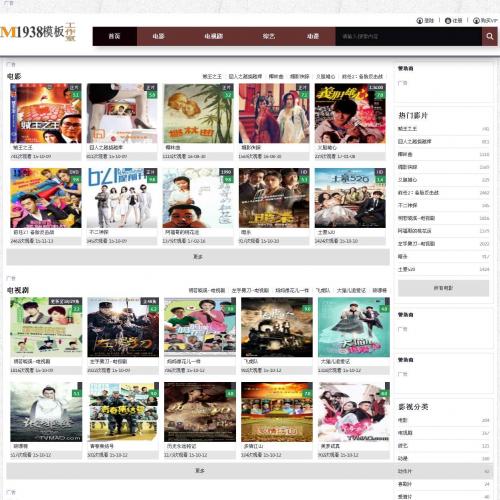Click 前任2：备胎反击战 link in 电影 header
Image resolution: width=500 pixels, height=500 pixels.
pos(362,77)
